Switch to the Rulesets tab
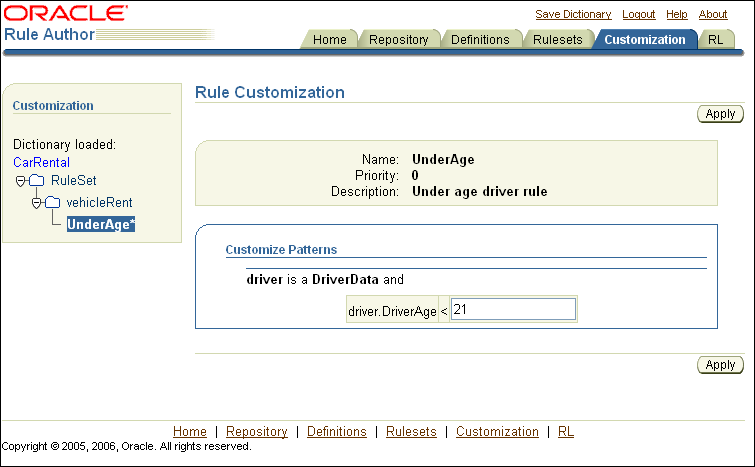755x467 pixels. tap(558, 39)
